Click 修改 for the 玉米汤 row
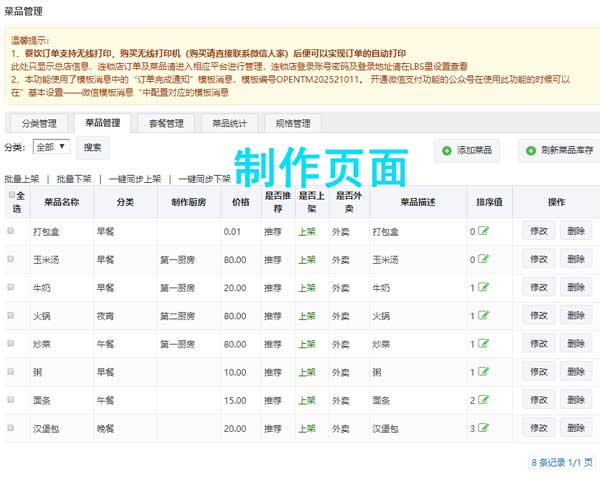 pyautogui.click(x=539, y=259)
